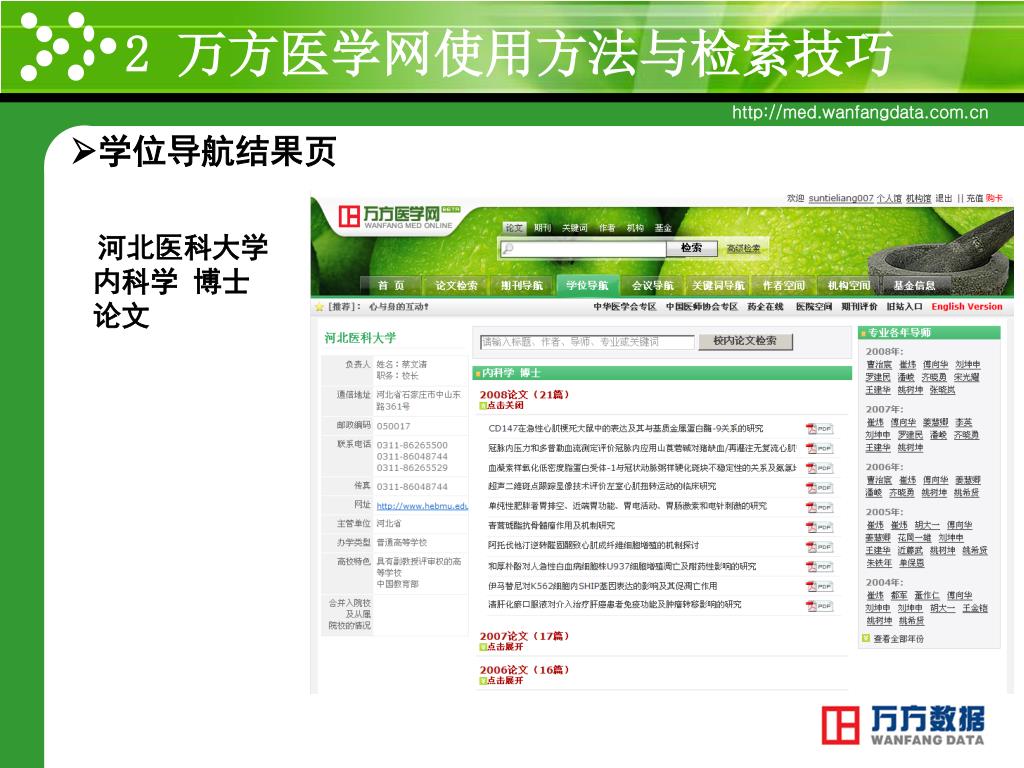This screenshot has width=1024, height=768.
Task: Click the star icon beside 推荐
Action: pyautogui.click(x=319, y=307)
